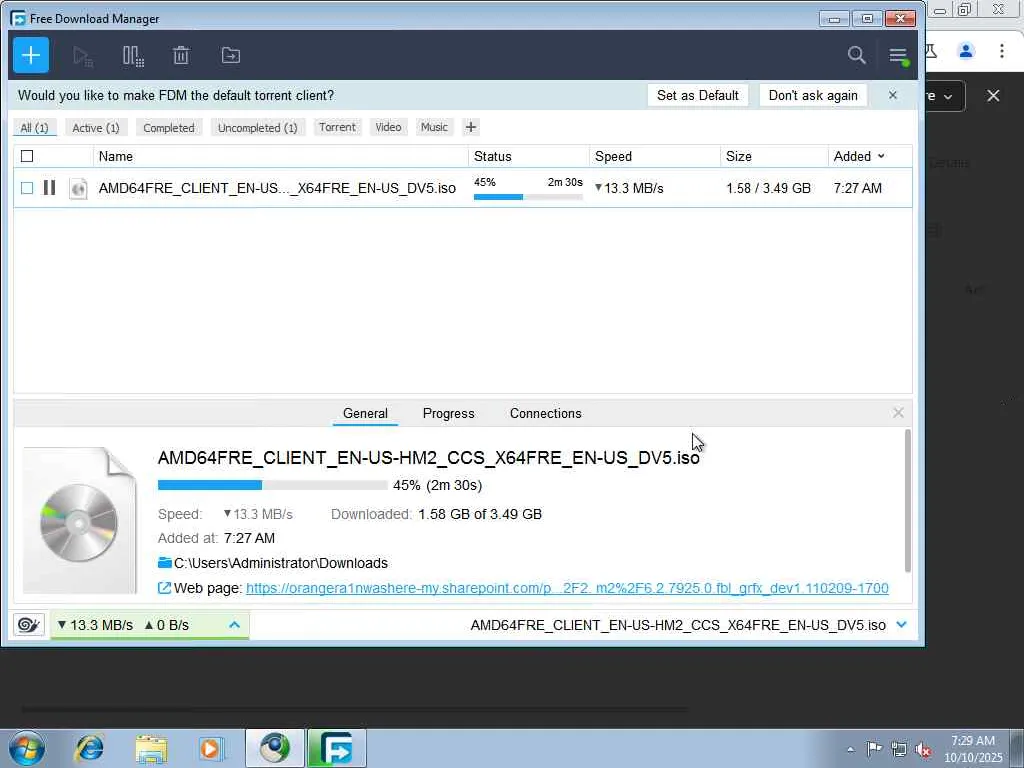This screenshot has width=1024, height=768.
Task: Click the Set as Default button
Action: [697, 95]
